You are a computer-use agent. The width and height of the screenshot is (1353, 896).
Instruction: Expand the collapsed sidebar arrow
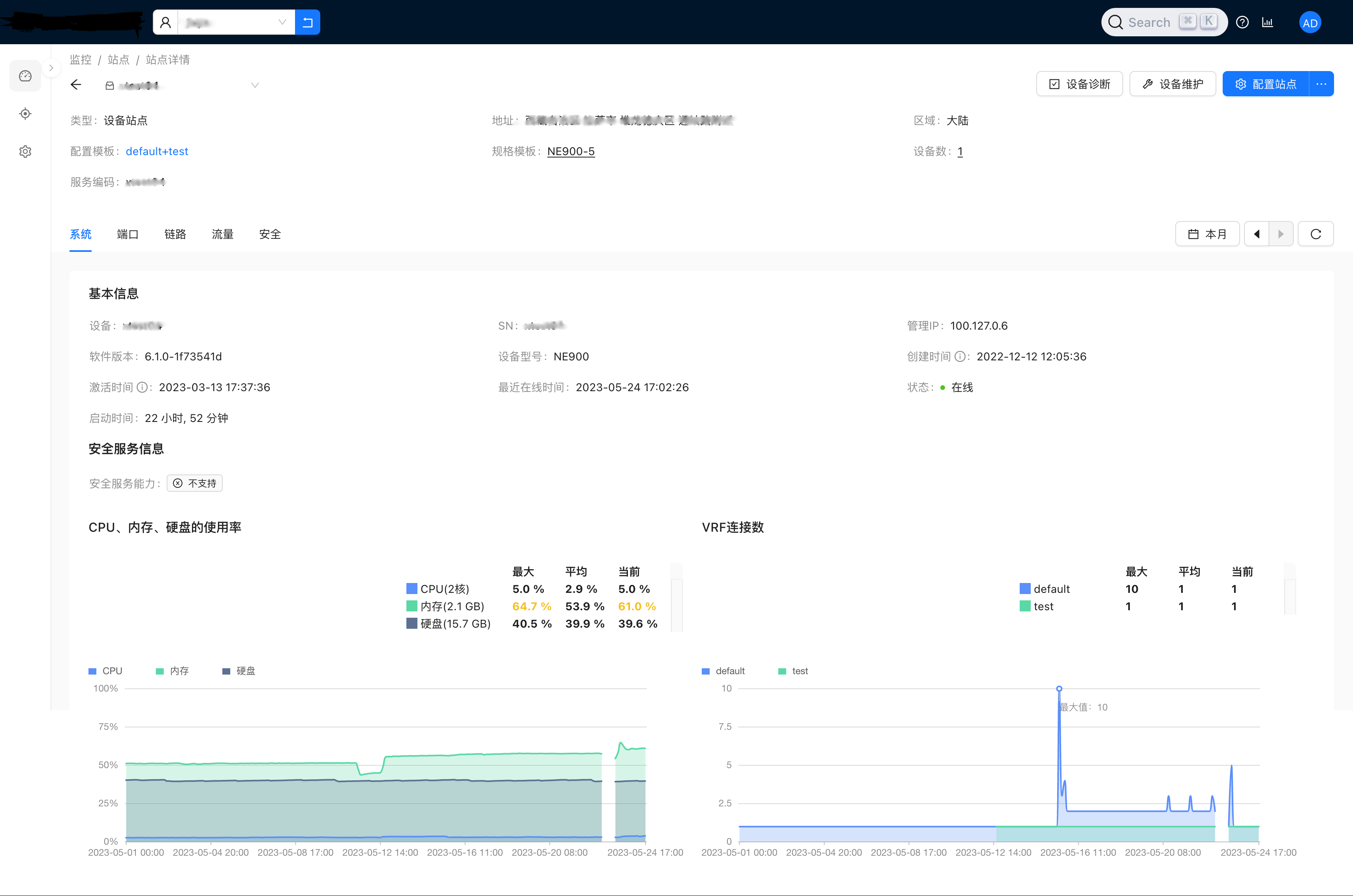tap(51, 68)
